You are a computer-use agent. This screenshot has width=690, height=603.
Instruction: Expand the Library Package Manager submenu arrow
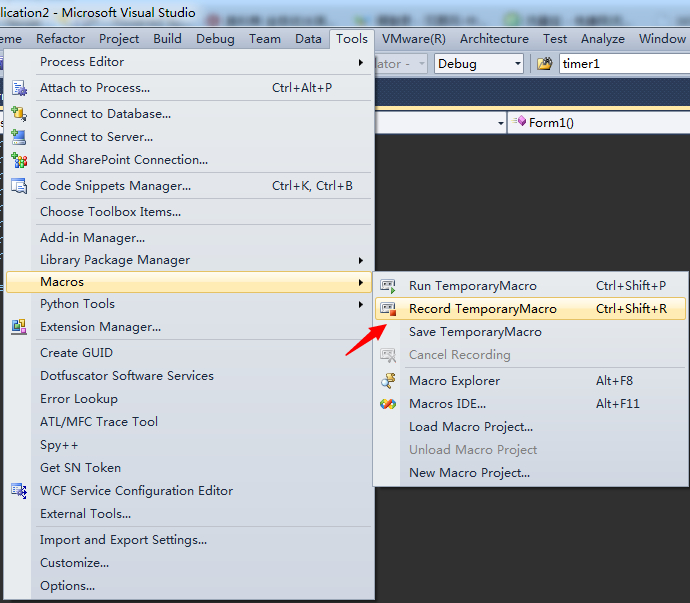(361, 261)
